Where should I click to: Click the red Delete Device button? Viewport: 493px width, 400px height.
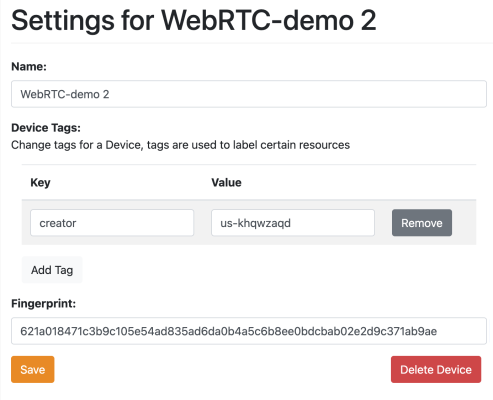(x=436, y=369)
